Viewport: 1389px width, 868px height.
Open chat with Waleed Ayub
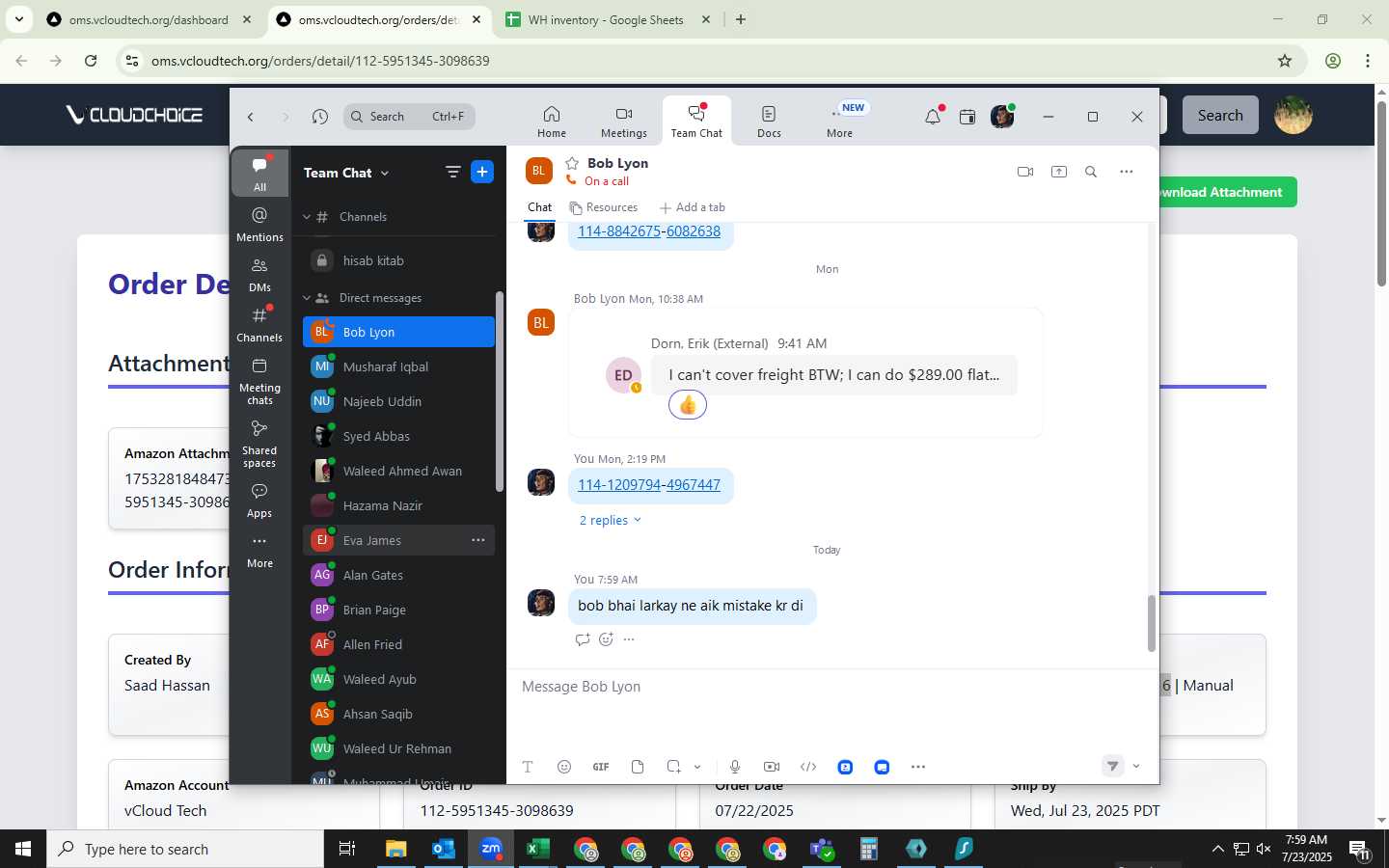click(398, 679)
